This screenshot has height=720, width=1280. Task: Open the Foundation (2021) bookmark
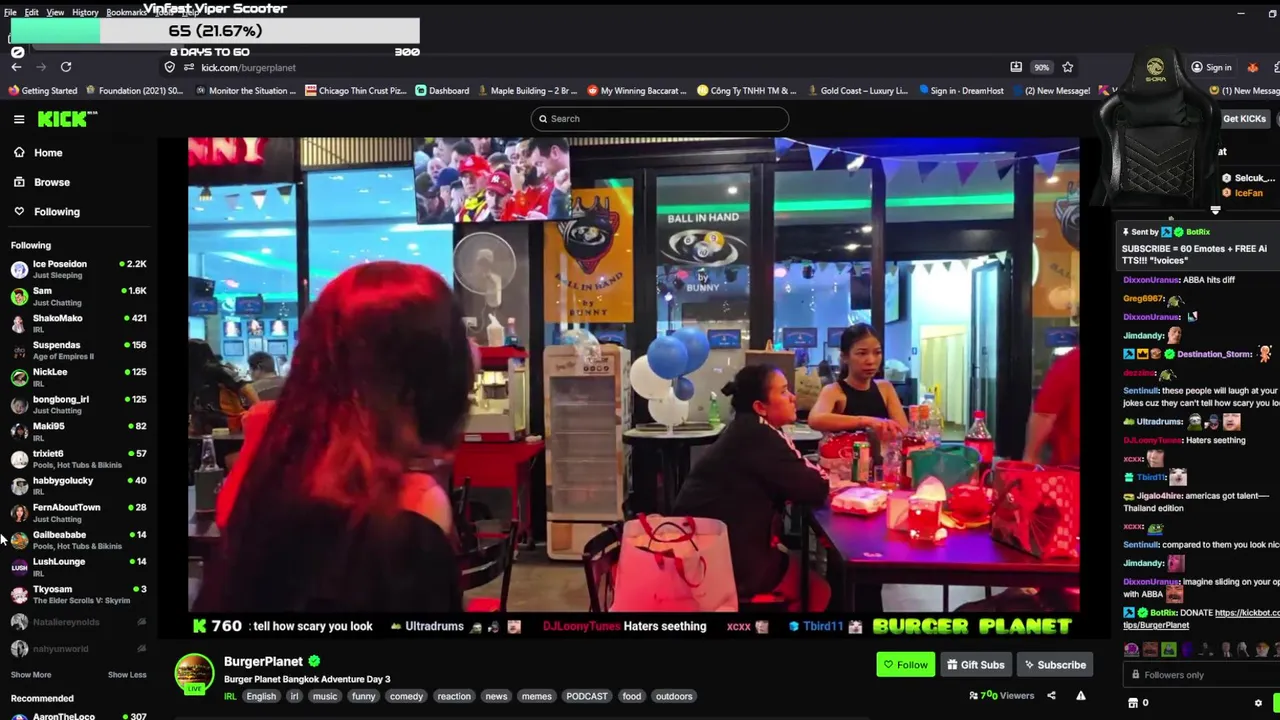[134, 91]
